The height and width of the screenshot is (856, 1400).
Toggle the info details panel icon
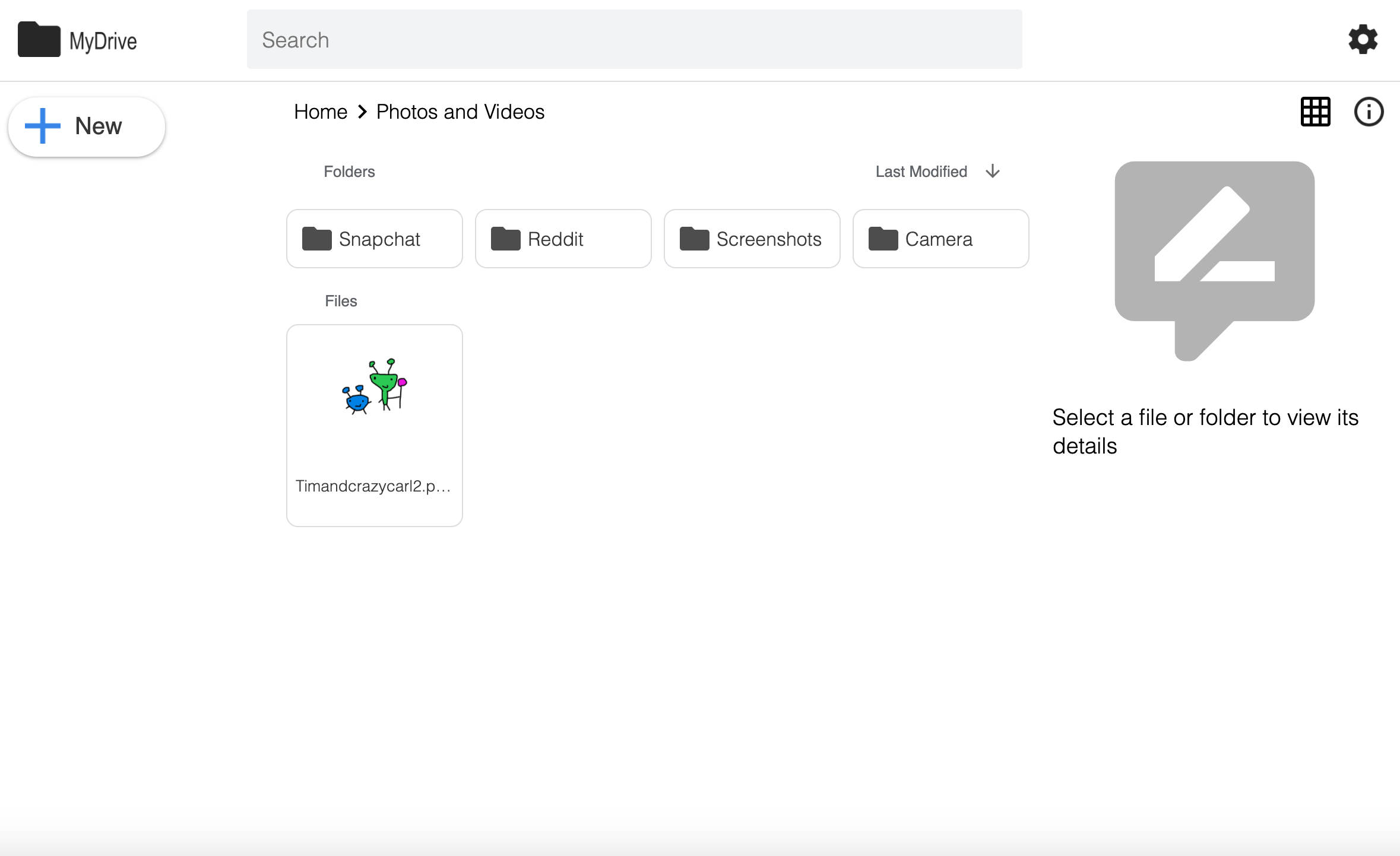(x=1369, y=112)
